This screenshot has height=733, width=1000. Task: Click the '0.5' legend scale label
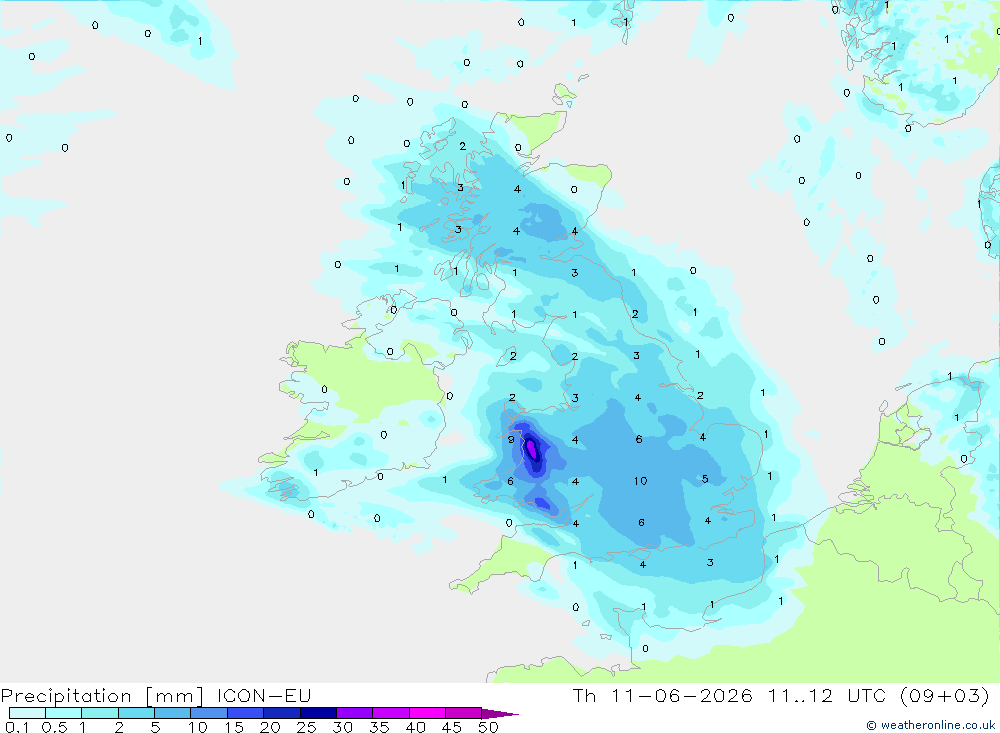click(x=54, y=727)
